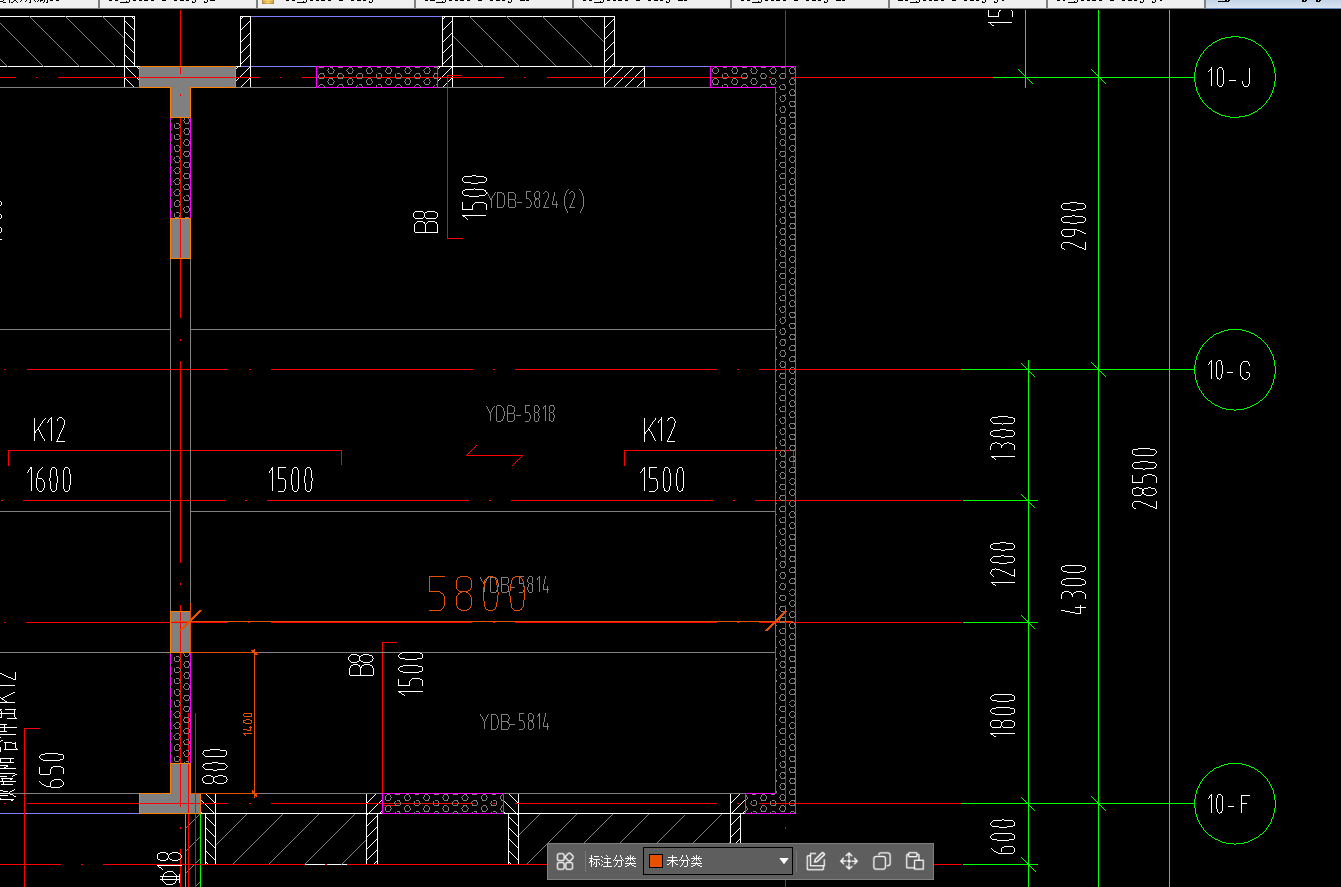Click the YDB-5814 label beside B8 1500
1341x887 pixels.
coord(515,722)
